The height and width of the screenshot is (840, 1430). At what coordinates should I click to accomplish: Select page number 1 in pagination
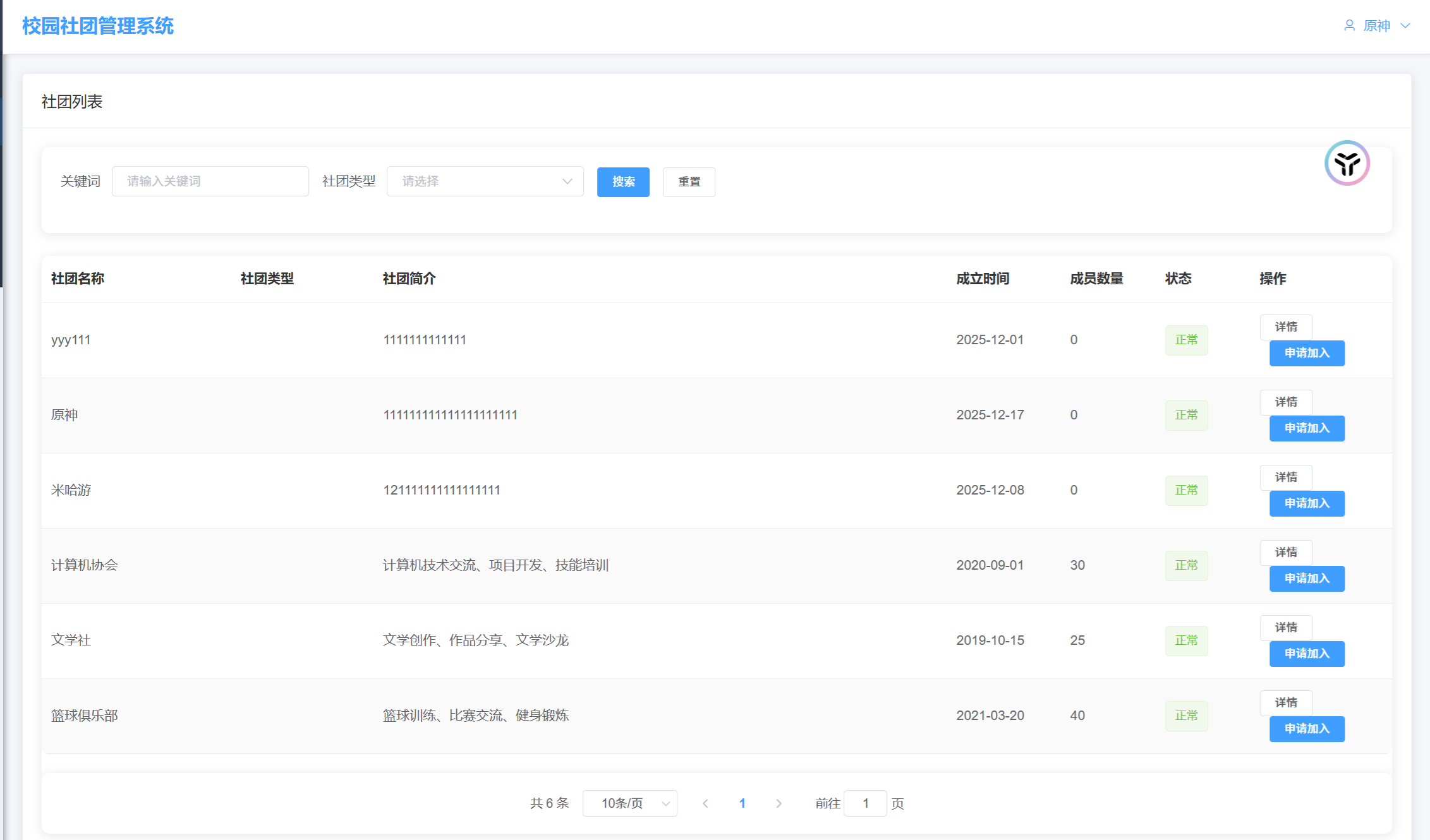[x=742, y=803]
